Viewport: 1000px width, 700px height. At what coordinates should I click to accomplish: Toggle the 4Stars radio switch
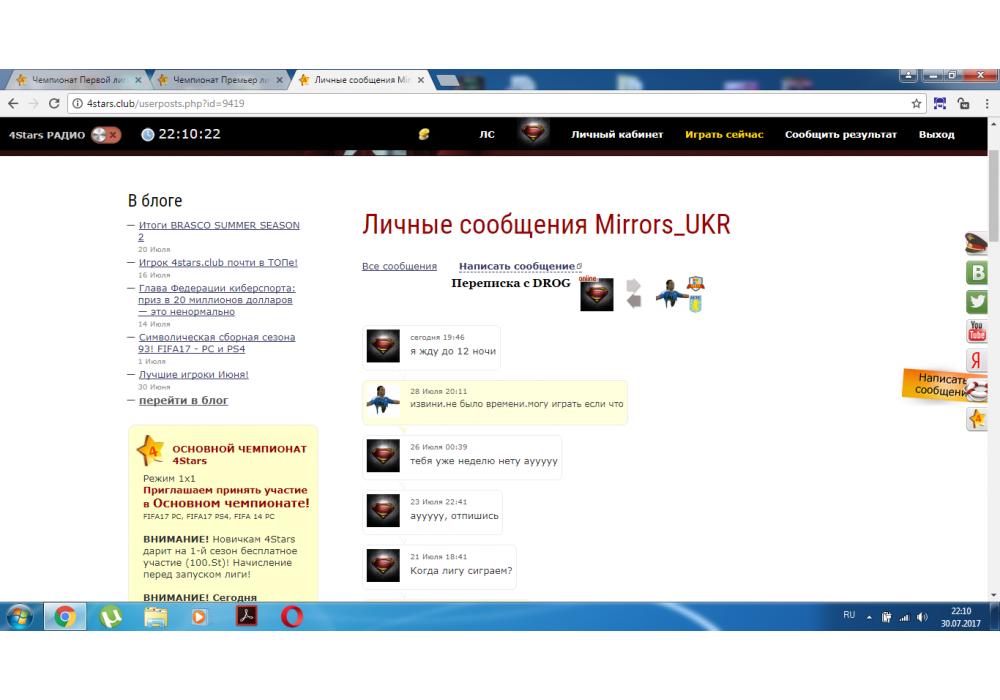[x=105, y=135]
